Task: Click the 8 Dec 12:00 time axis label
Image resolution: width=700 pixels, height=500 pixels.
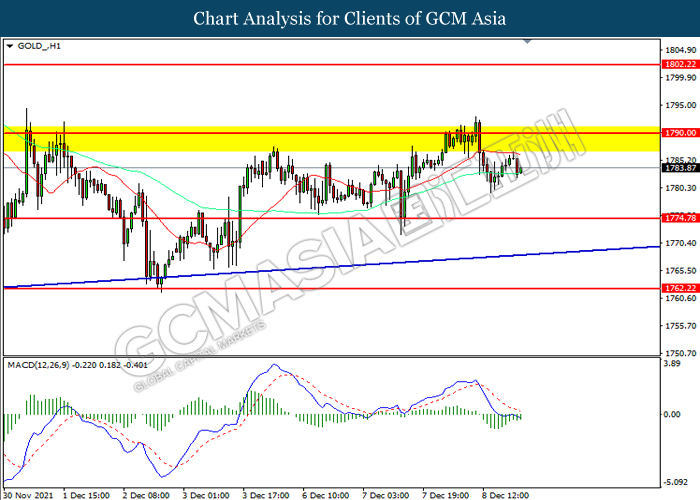Action: click(505, 496)
